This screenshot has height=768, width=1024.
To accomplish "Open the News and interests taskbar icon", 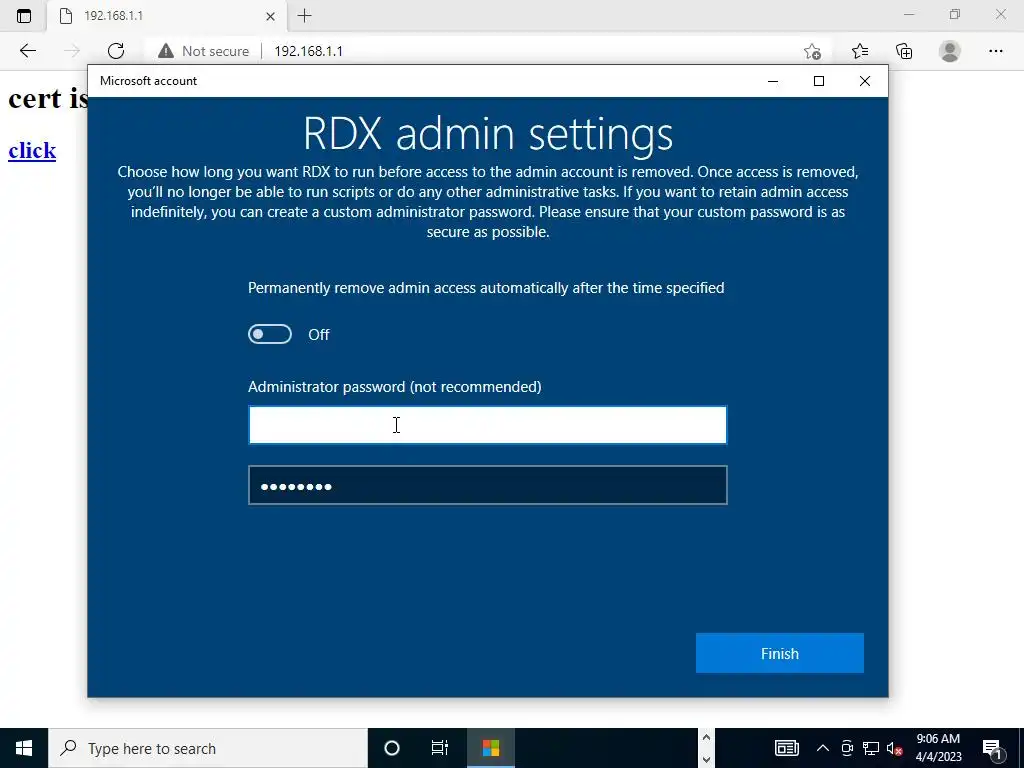I will [786, 748].
